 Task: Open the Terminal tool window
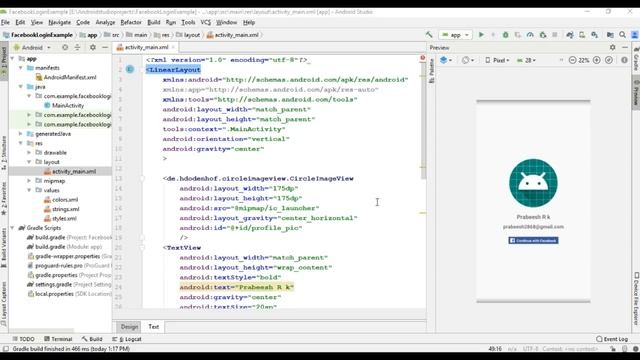[x=58, y=339]
